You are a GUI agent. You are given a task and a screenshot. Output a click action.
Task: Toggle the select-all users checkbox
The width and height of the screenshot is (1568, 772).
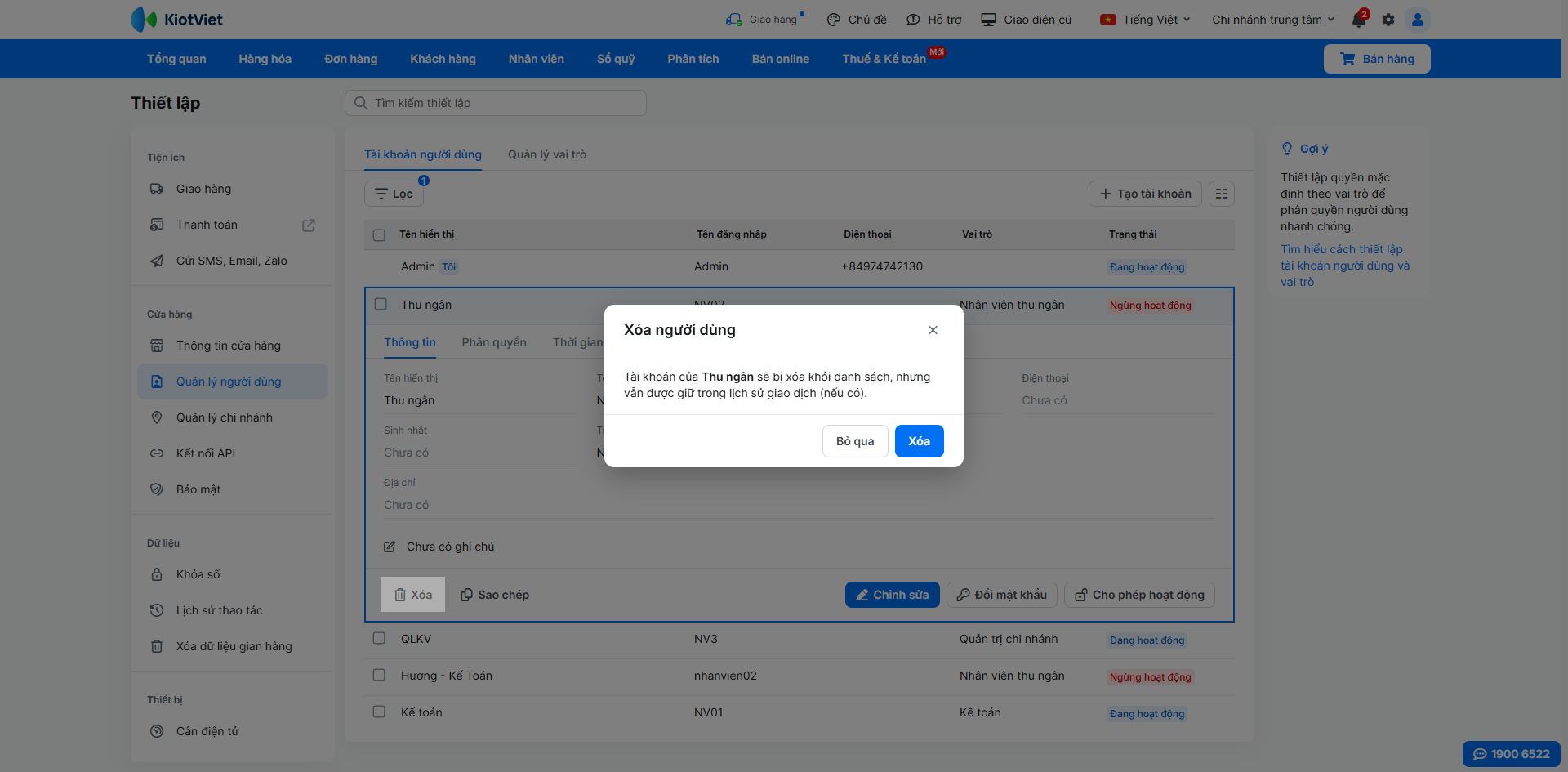click(379, 235)
